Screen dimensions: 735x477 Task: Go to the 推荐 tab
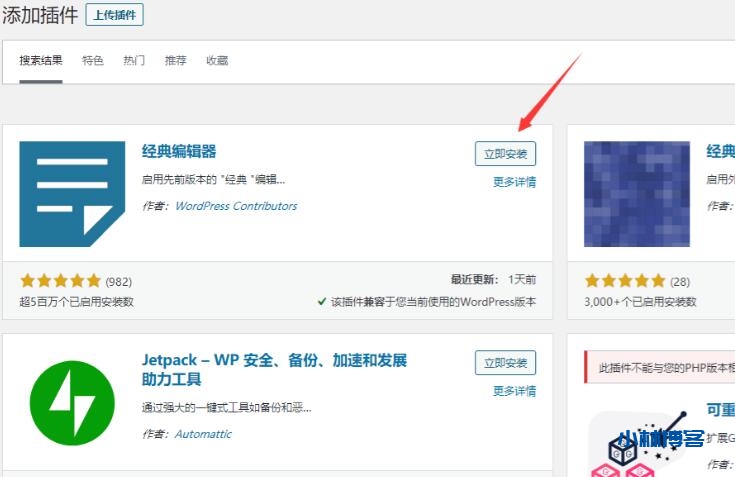pyautogui.click(x=175, y=60)
